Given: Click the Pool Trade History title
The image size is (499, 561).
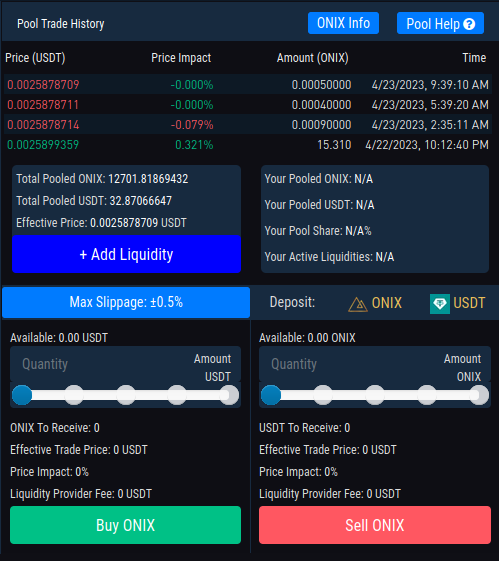Looking at the screenshot, I should [x=61, y=24].
